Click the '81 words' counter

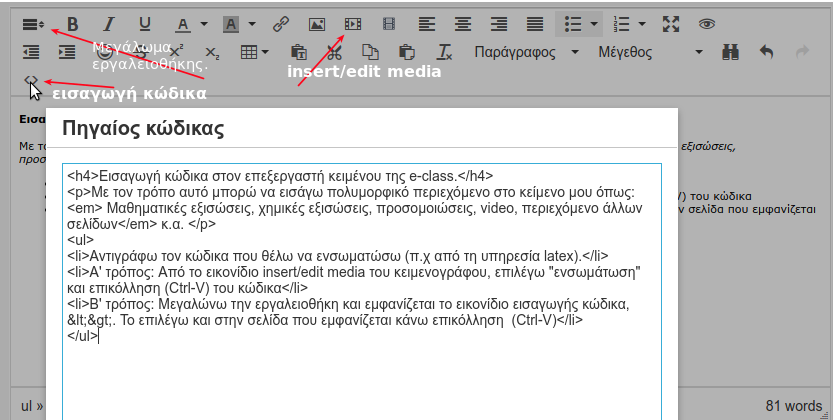(x=794, y=406)
